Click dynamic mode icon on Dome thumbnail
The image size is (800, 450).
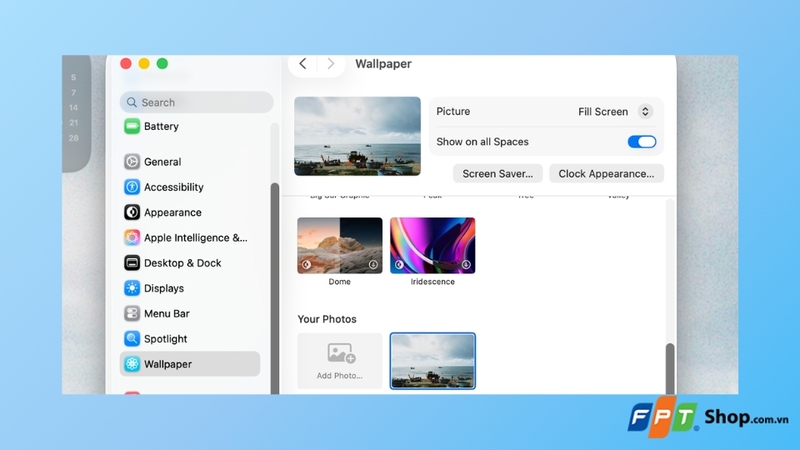pyautogui.click(x=306, y=264)
